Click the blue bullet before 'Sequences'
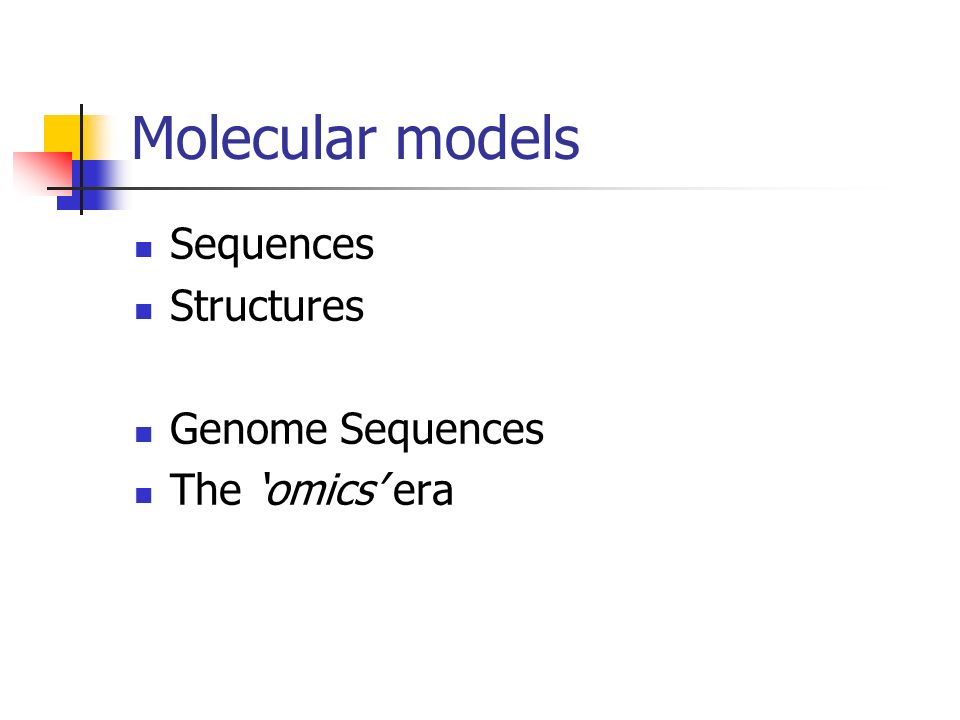Screen dimensions: 960x720 [x=144, y=249]
